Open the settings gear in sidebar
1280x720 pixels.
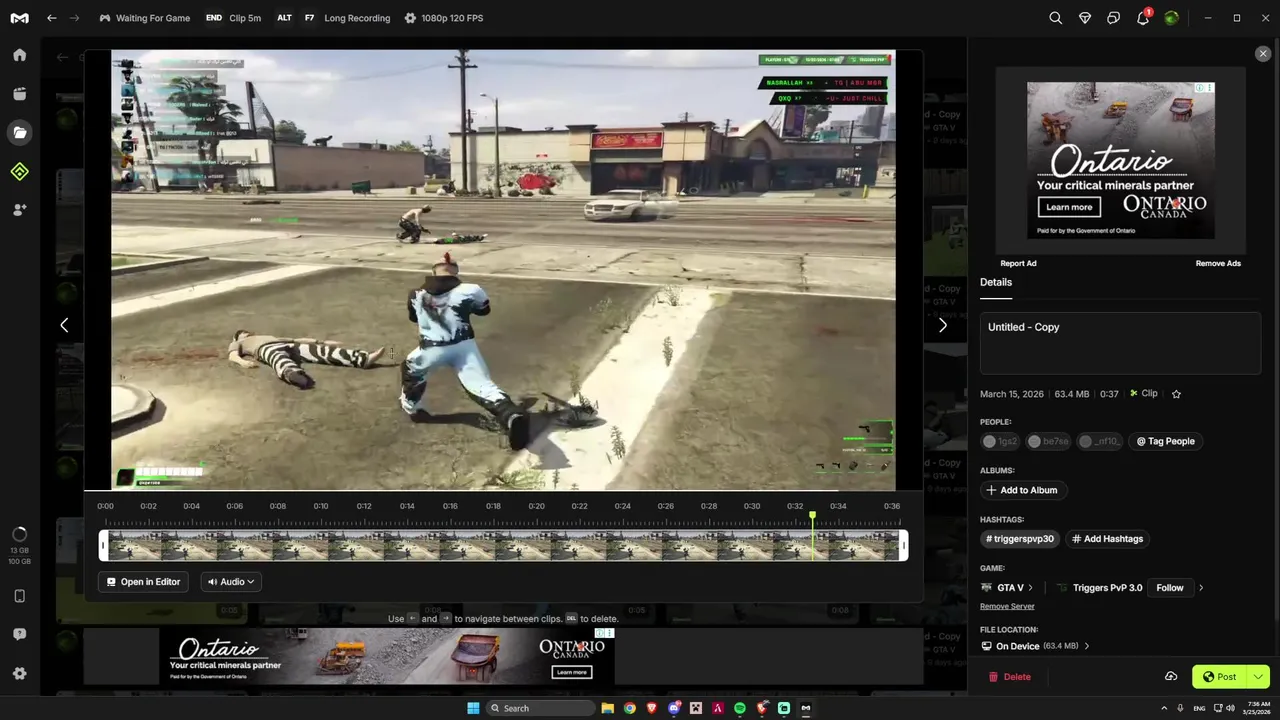(x=19, y=673)
